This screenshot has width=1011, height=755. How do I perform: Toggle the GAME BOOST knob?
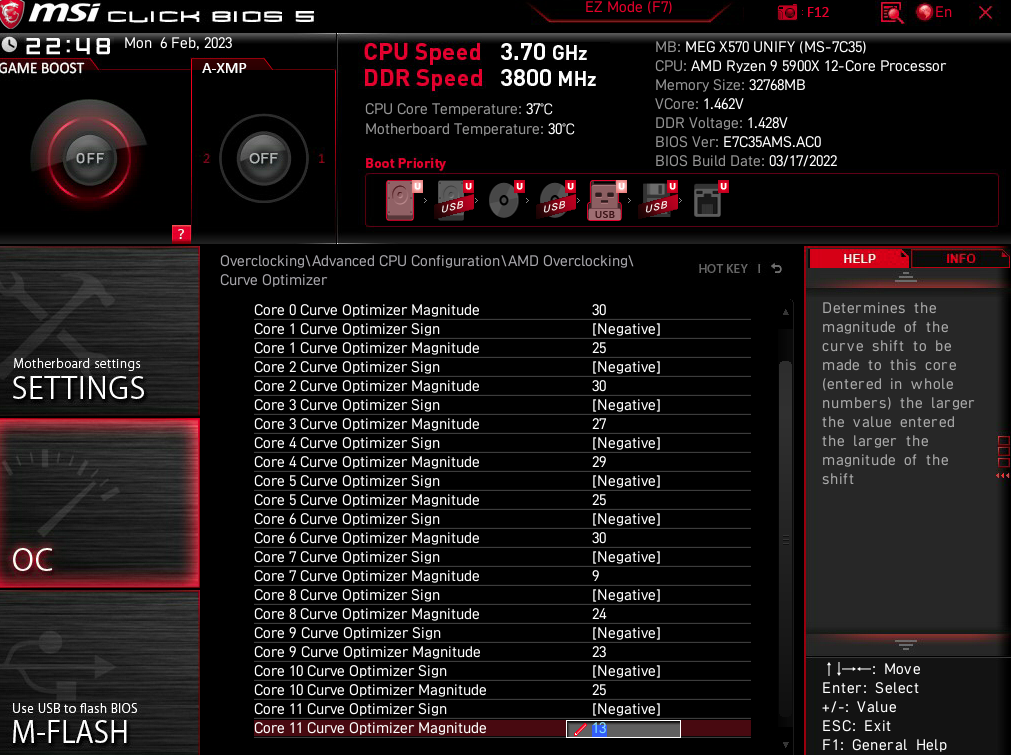tap(90, 158)
